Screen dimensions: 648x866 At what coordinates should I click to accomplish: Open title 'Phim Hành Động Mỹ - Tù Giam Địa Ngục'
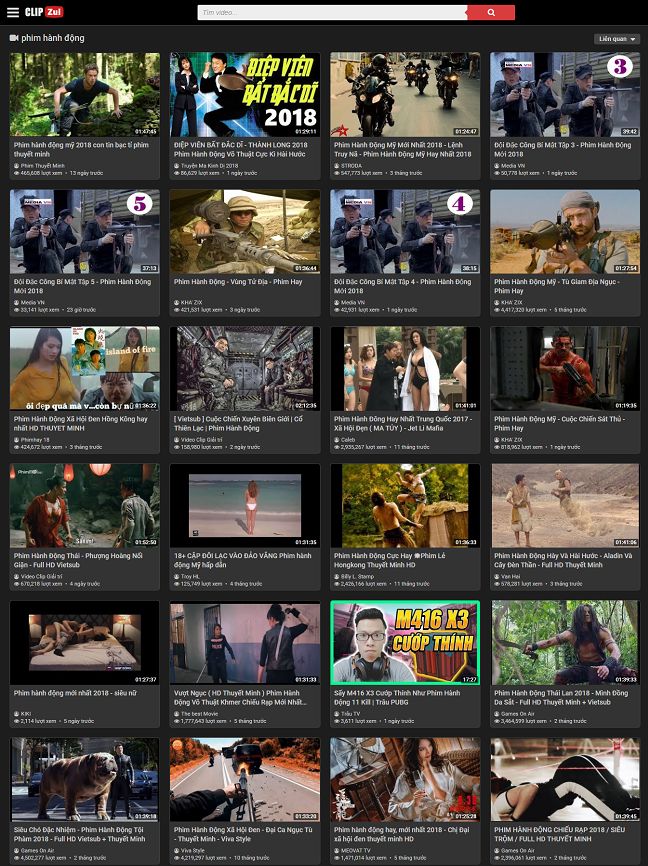pos(557,286)
